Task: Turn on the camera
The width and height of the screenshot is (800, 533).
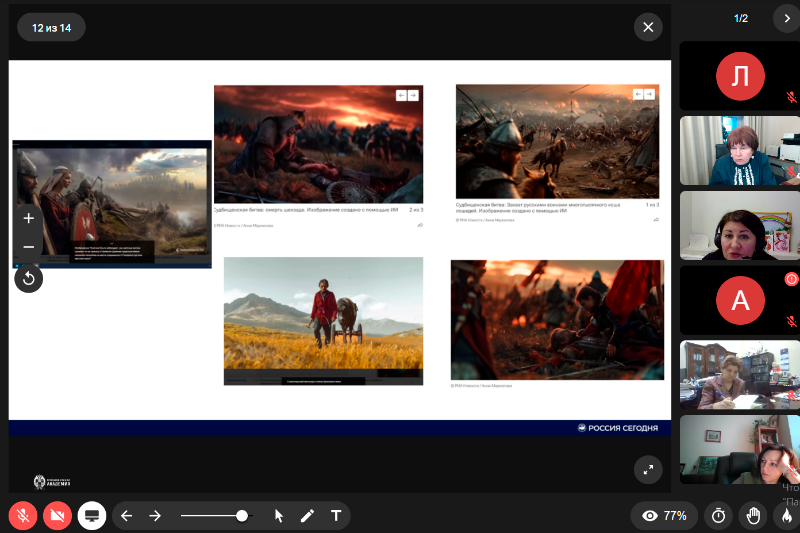Action: (58, 516)
